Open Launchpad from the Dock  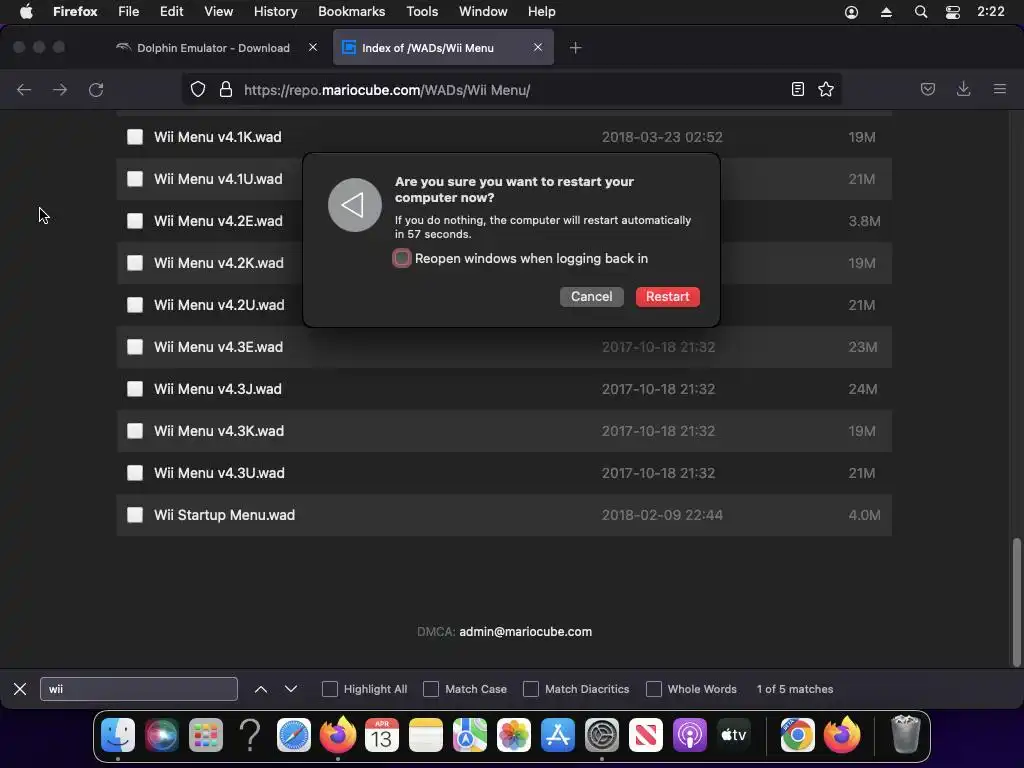(206, 735)
